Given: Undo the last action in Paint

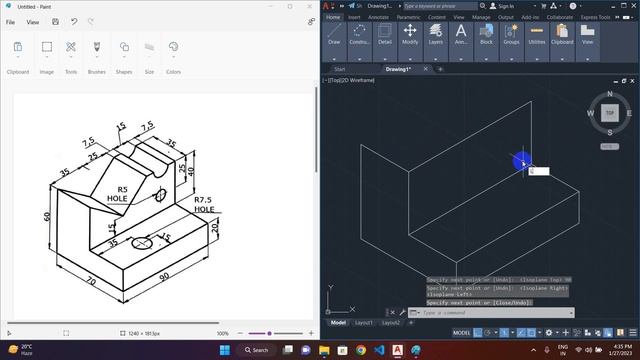Looking at the screenshot, I should (x=74, y=22).
